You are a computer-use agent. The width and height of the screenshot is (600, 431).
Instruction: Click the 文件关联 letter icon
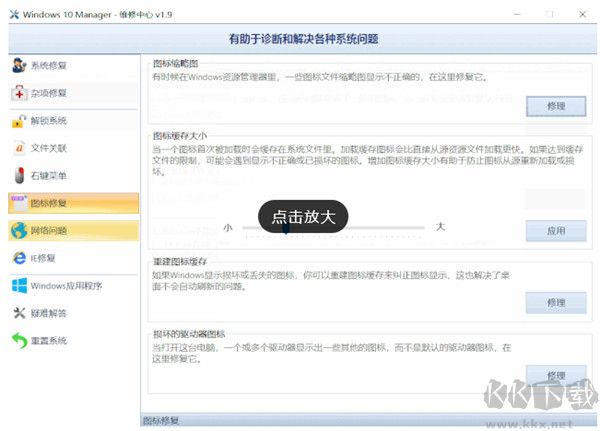coord(19,148)
